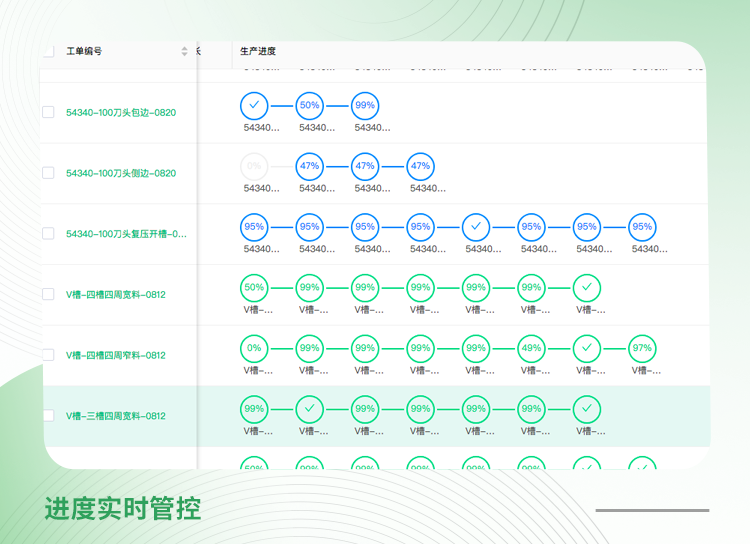Click the first 95% step in 刀头复压开槽 row

click(254, 227)
